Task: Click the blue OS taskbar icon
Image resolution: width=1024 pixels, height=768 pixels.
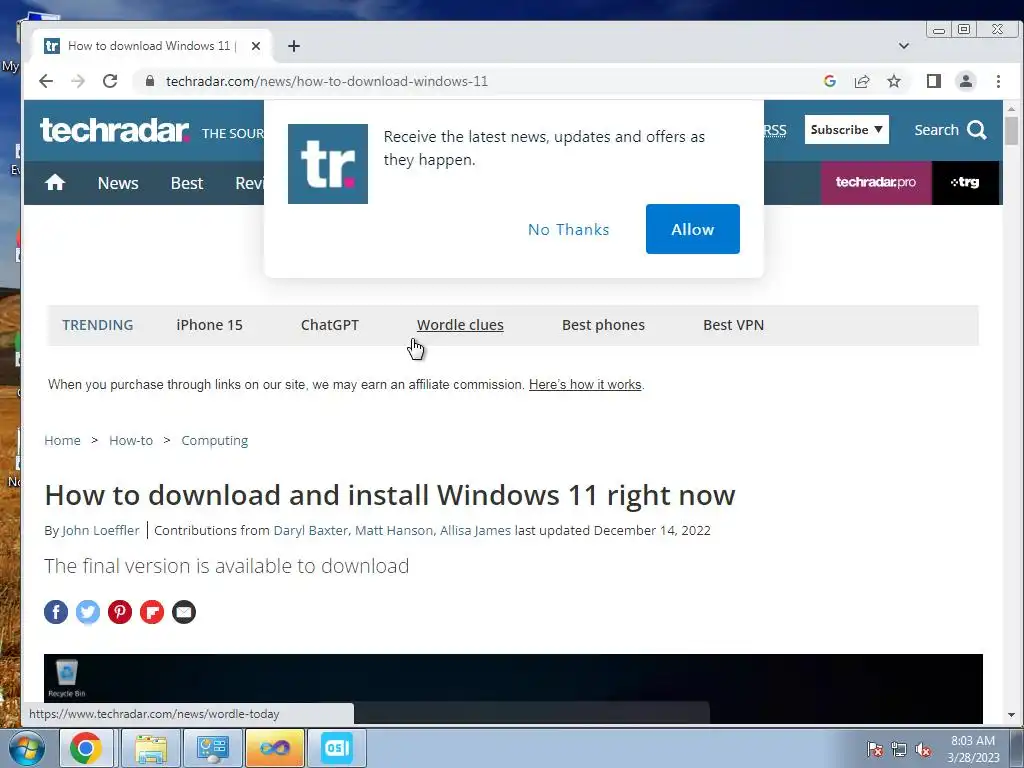Action: (x=336, y=748)
